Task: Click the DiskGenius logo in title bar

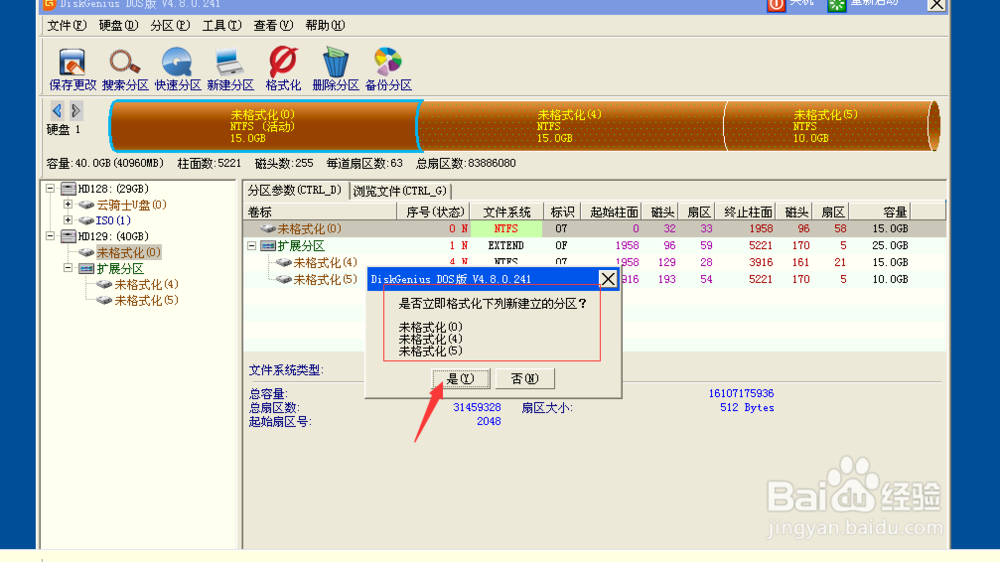Action: (48, 4)
